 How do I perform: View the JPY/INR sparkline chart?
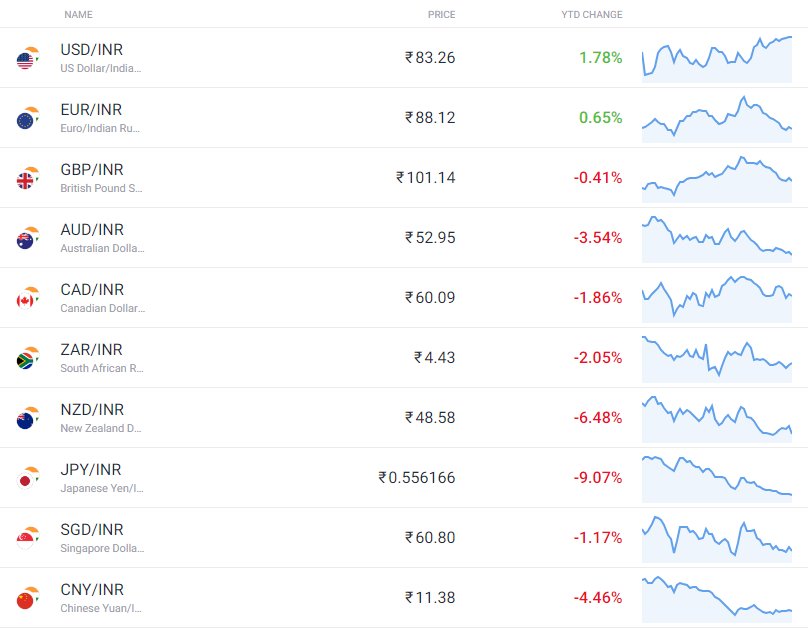717,479
